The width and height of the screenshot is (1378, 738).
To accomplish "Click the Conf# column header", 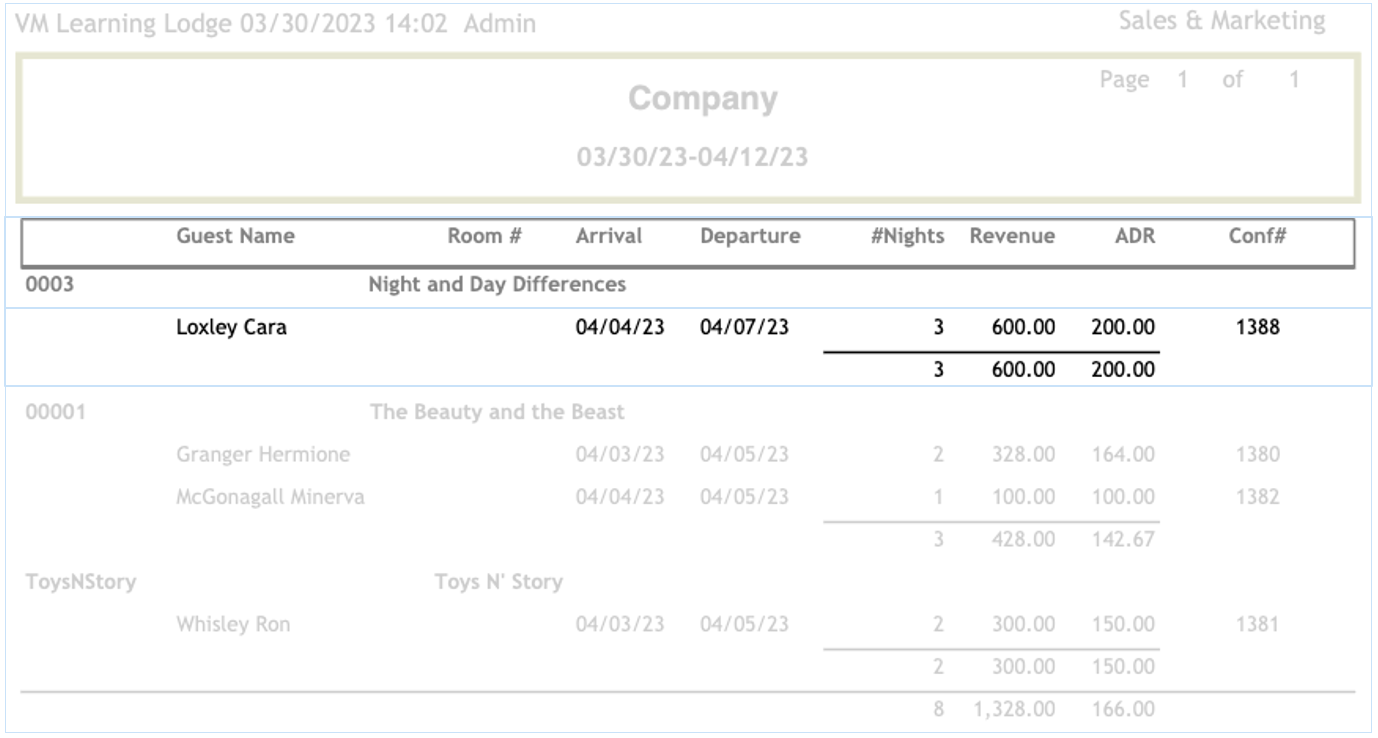I will (1257, 236).
